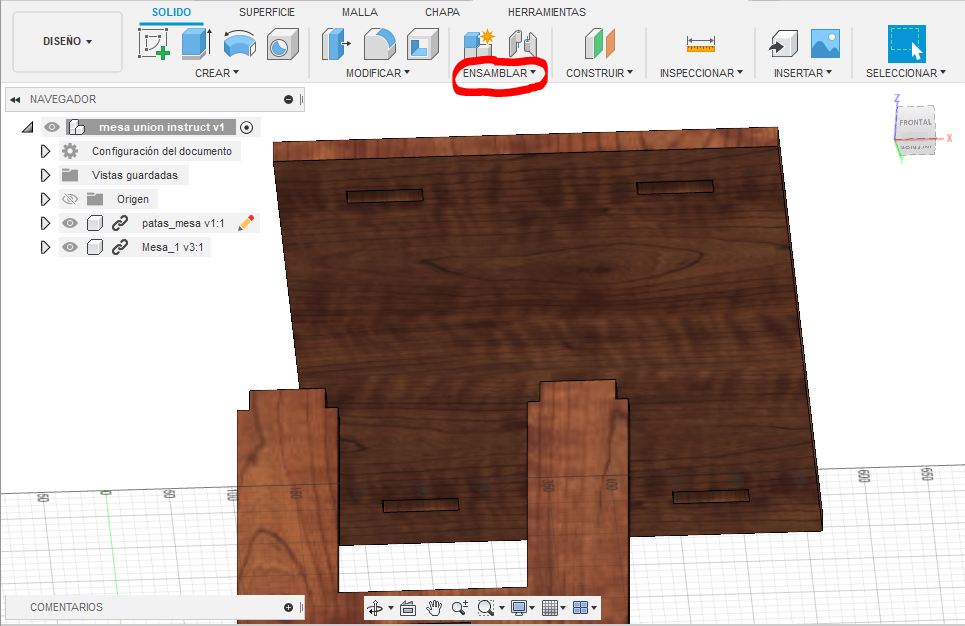Switch to the MALLA tab
The image size is (965, 626).
coord(360,12)
